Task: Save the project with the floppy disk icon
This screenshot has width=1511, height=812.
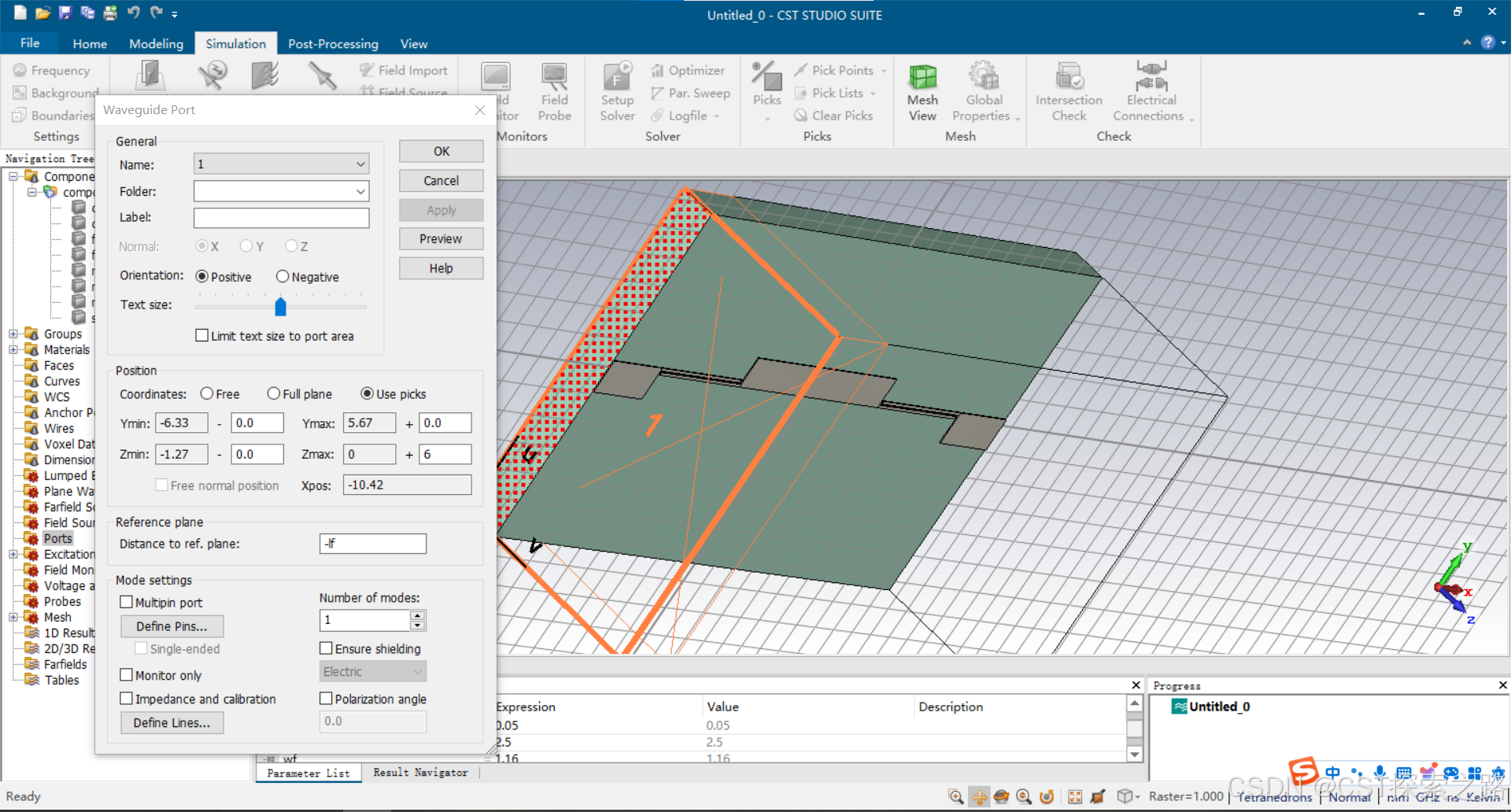Action: click(65, 13)
